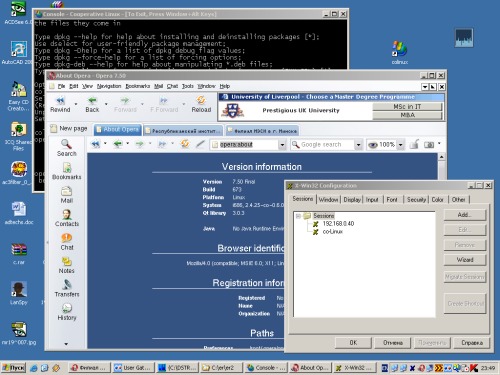
Task: Switch to the Window tab in X-Win32
Action: (x=328, y=199)
